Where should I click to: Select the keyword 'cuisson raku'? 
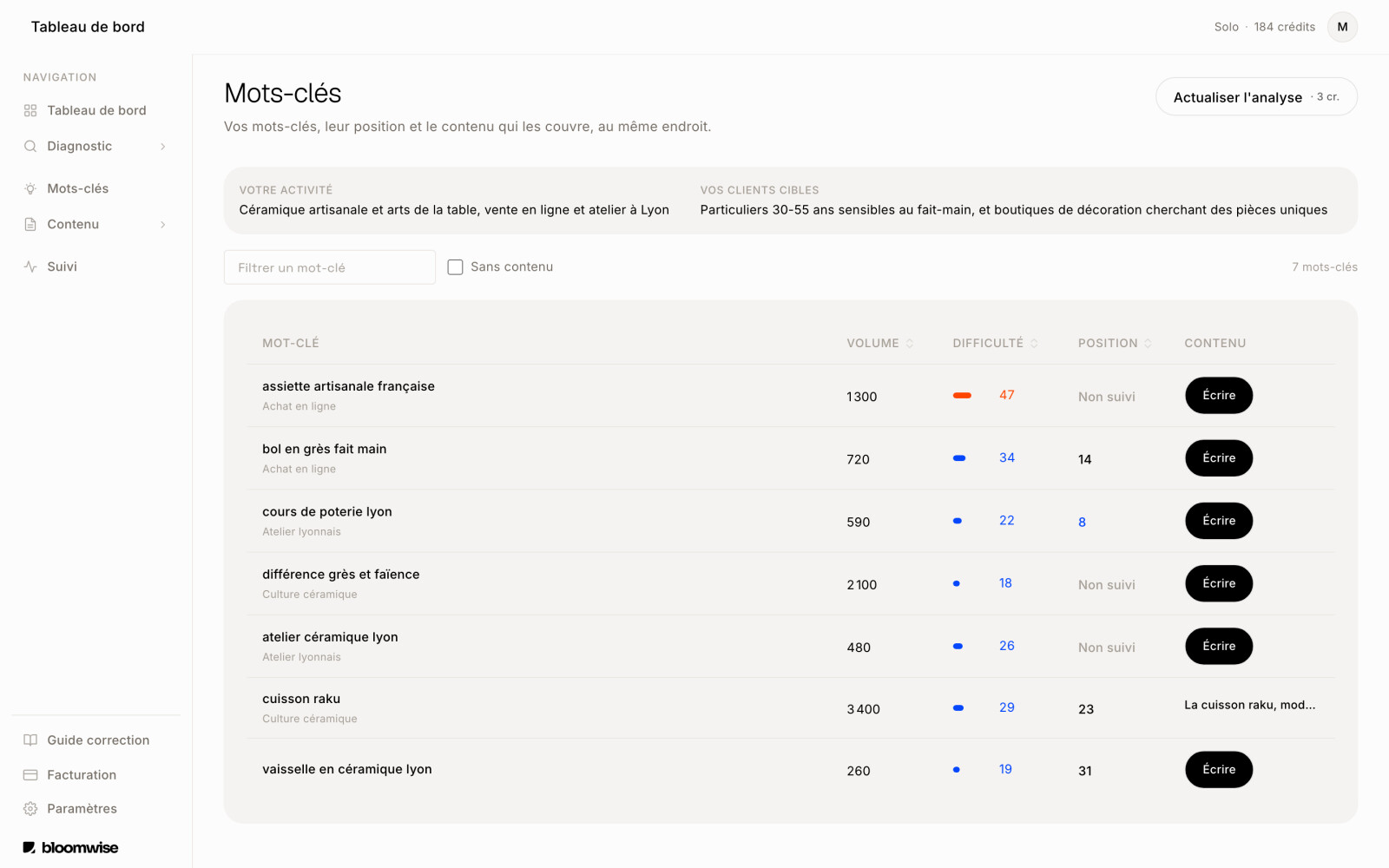301,699
